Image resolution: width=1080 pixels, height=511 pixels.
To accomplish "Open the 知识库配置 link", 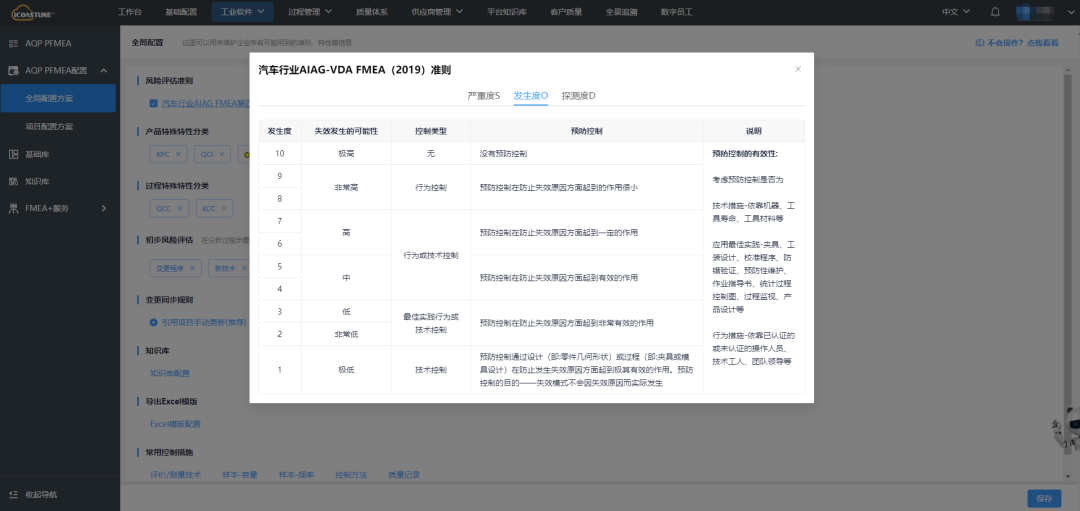I will [169, 373].
